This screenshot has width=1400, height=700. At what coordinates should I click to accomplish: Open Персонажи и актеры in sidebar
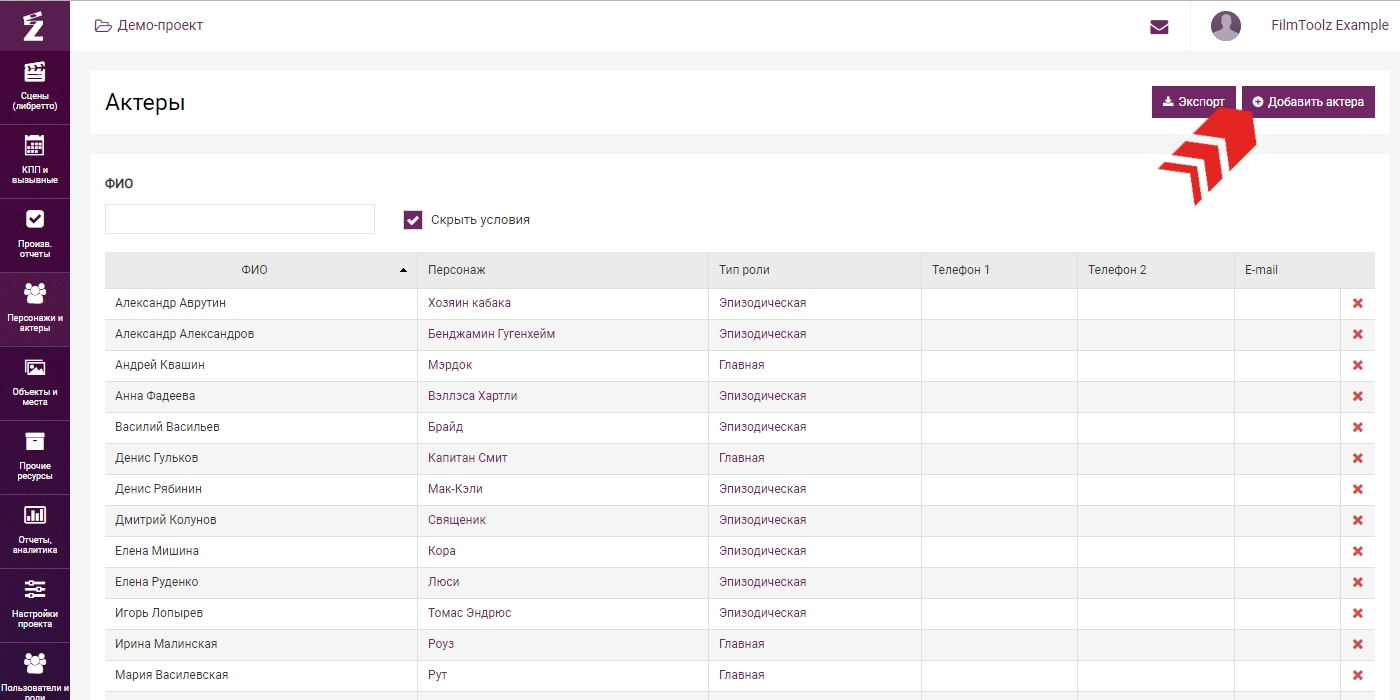pos(35,309)
